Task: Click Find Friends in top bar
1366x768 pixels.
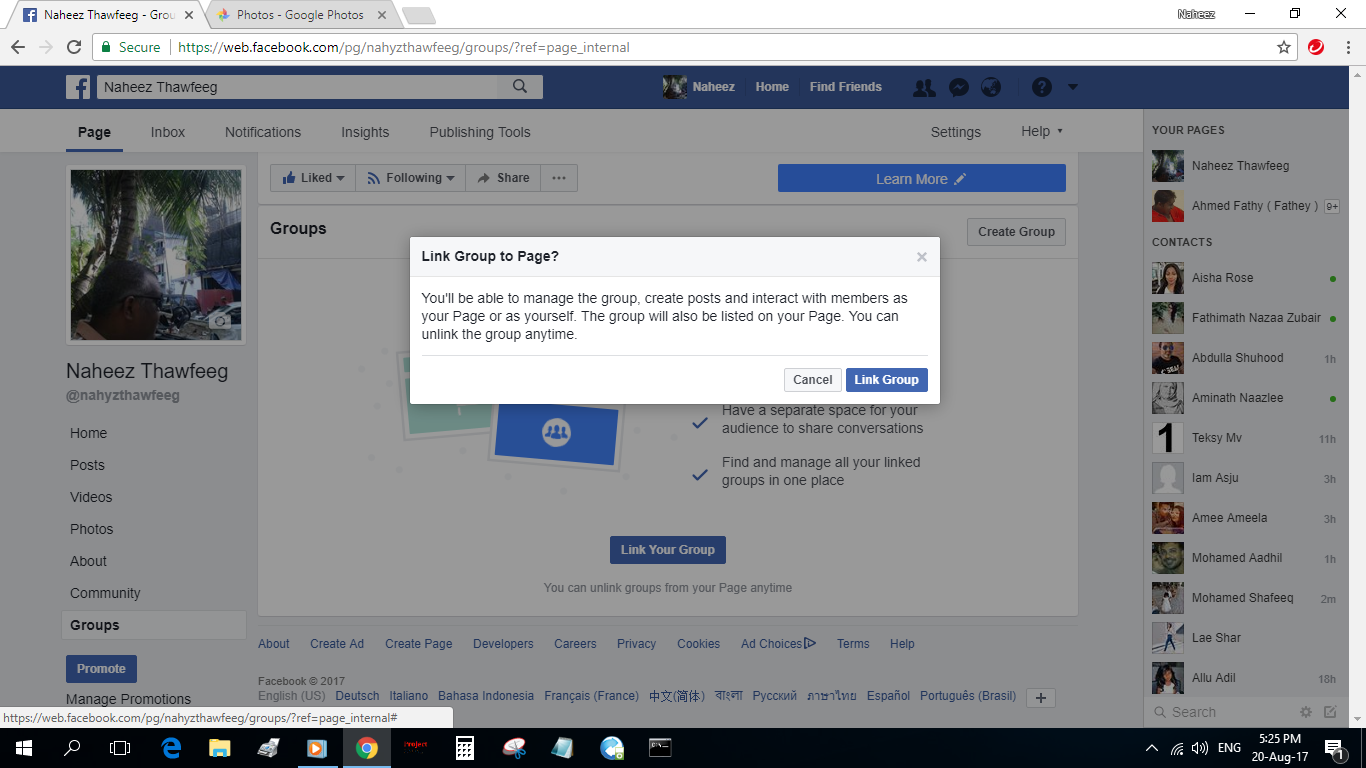Action: pos(846,87)
